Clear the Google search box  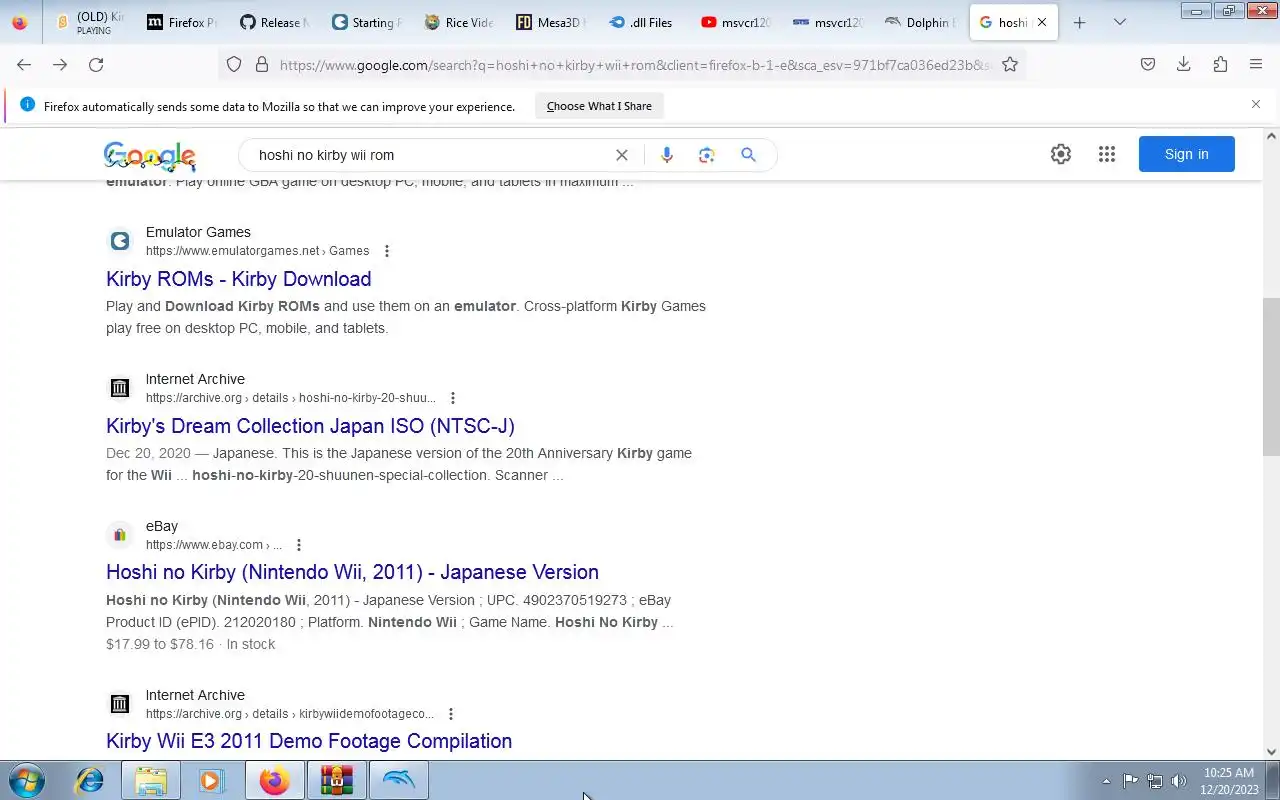tap(622, 155)
